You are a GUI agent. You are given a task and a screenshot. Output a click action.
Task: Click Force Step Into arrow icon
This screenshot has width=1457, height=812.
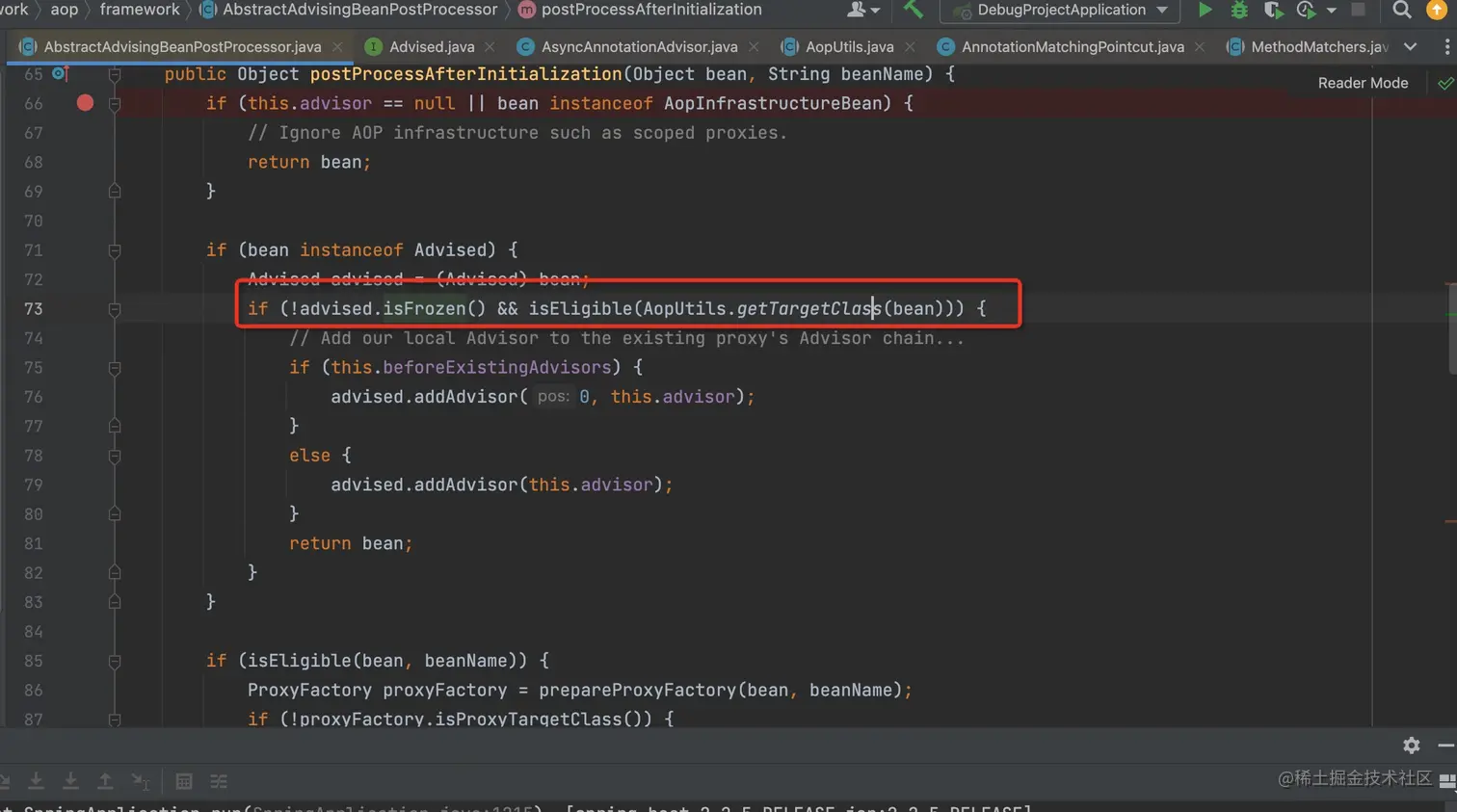[70, 781]
